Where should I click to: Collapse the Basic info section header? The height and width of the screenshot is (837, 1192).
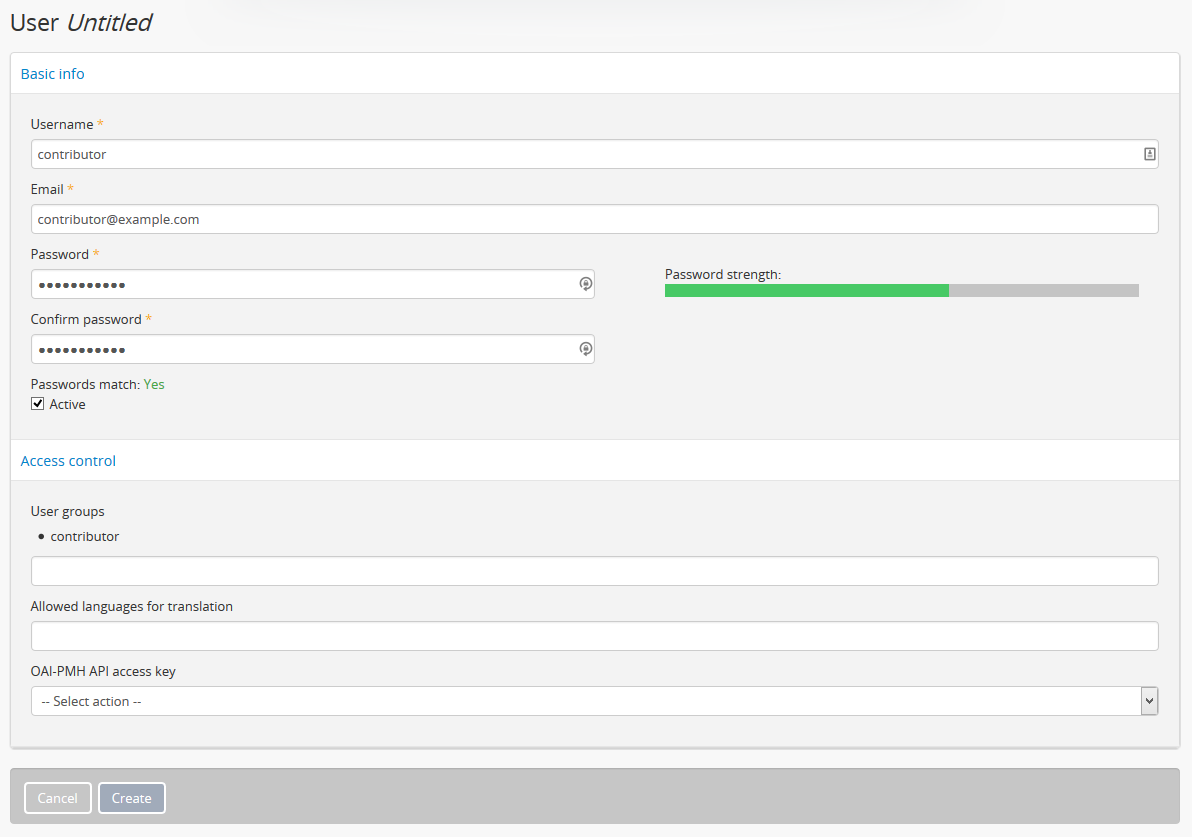[53, 74]
